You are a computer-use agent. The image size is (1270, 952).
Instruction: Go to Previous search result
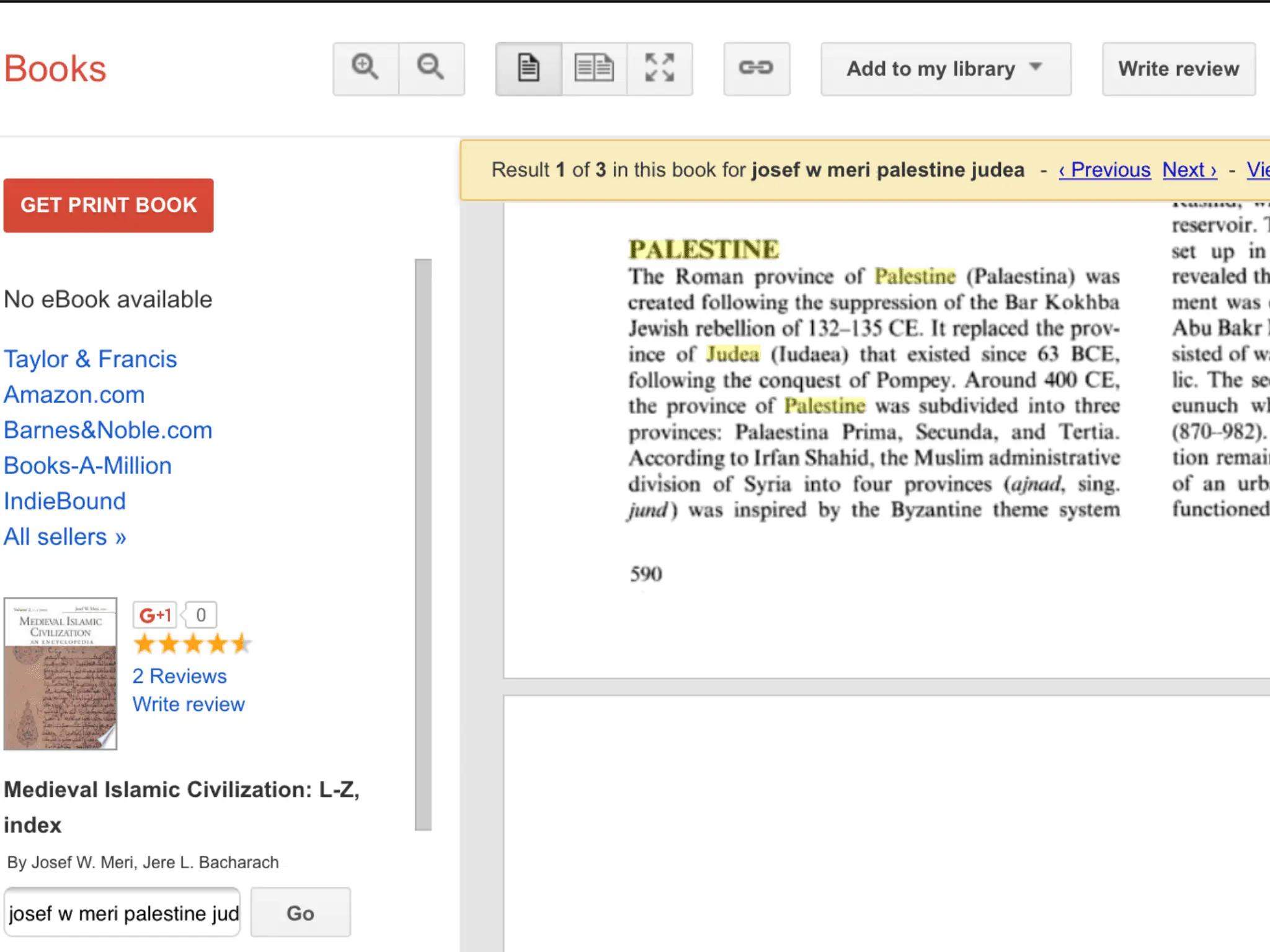coord(1104,170)
